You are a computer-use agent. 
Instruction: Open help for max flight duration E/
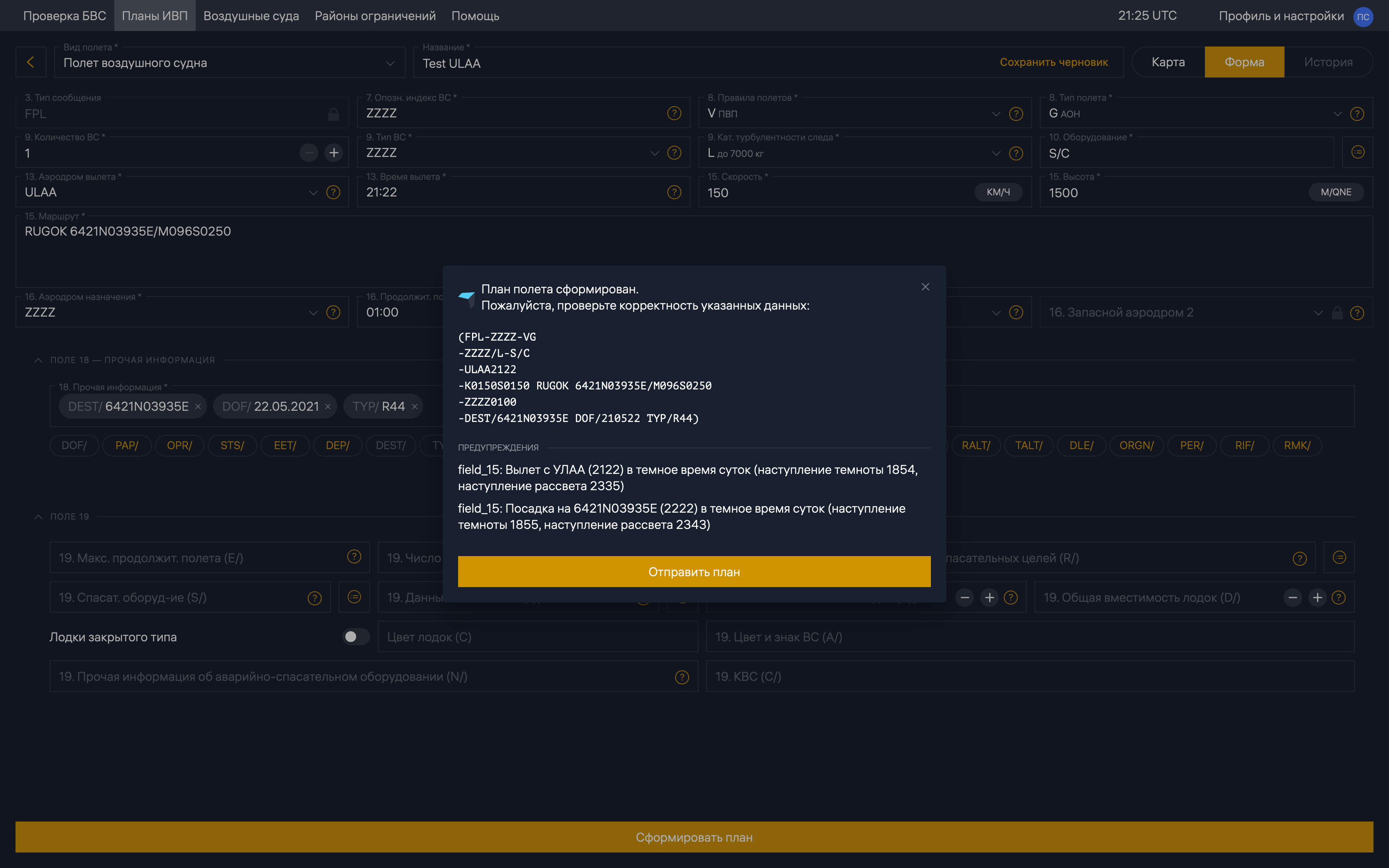[354, 557]
